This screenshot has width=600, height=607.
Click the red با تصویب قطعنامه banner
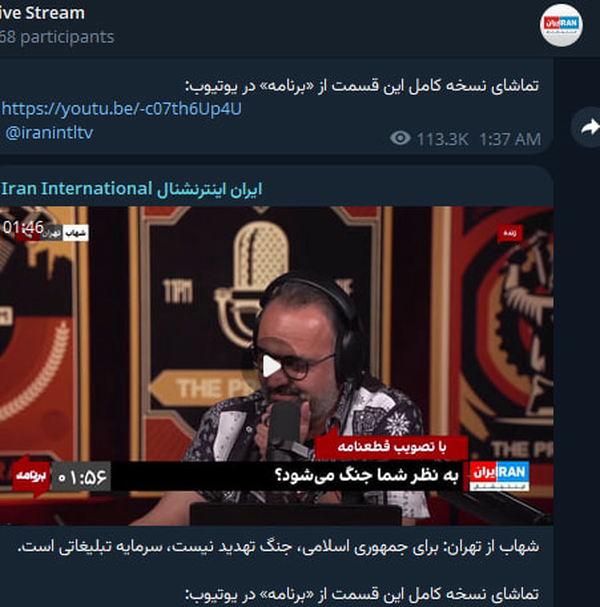click(392, 447)
